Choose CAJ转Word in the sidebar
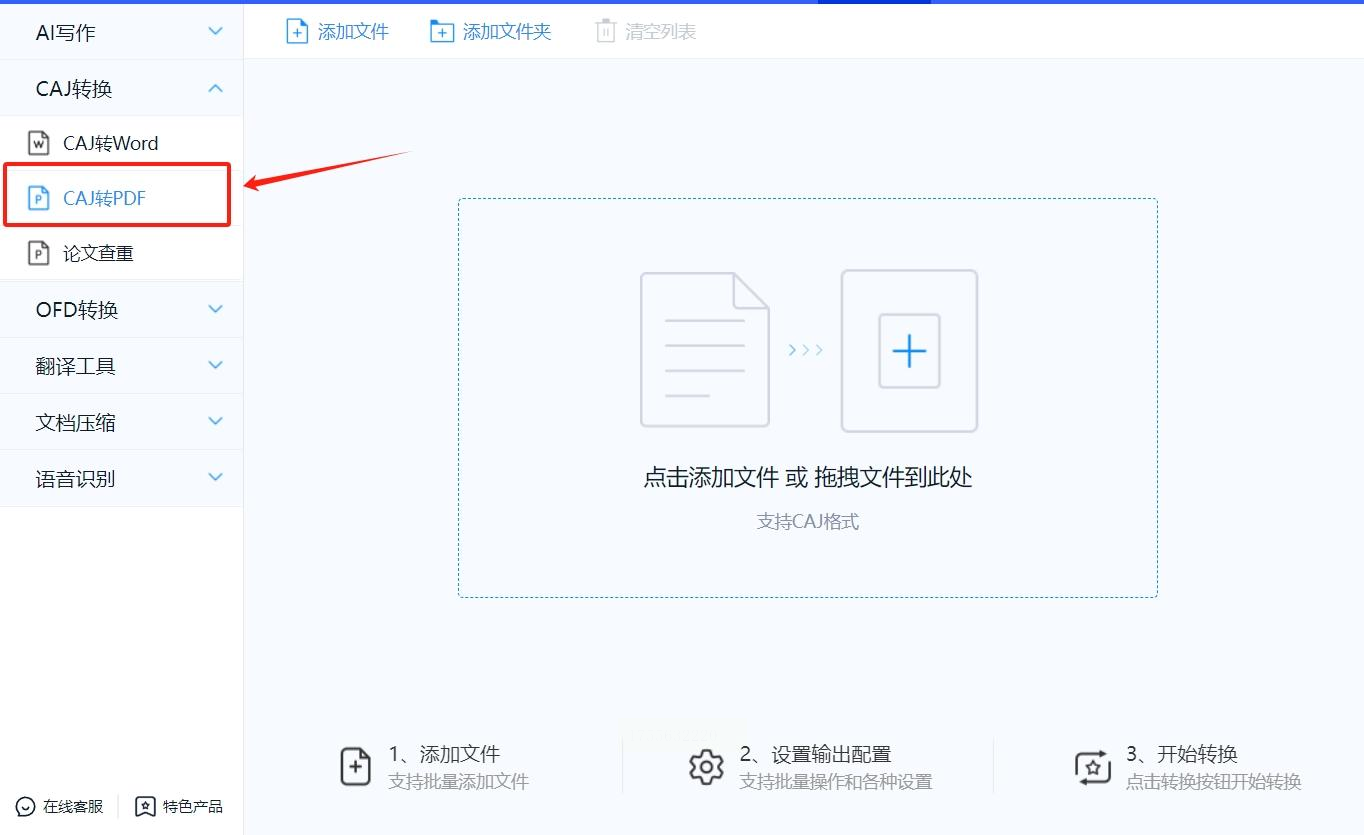 click(121, 143)
